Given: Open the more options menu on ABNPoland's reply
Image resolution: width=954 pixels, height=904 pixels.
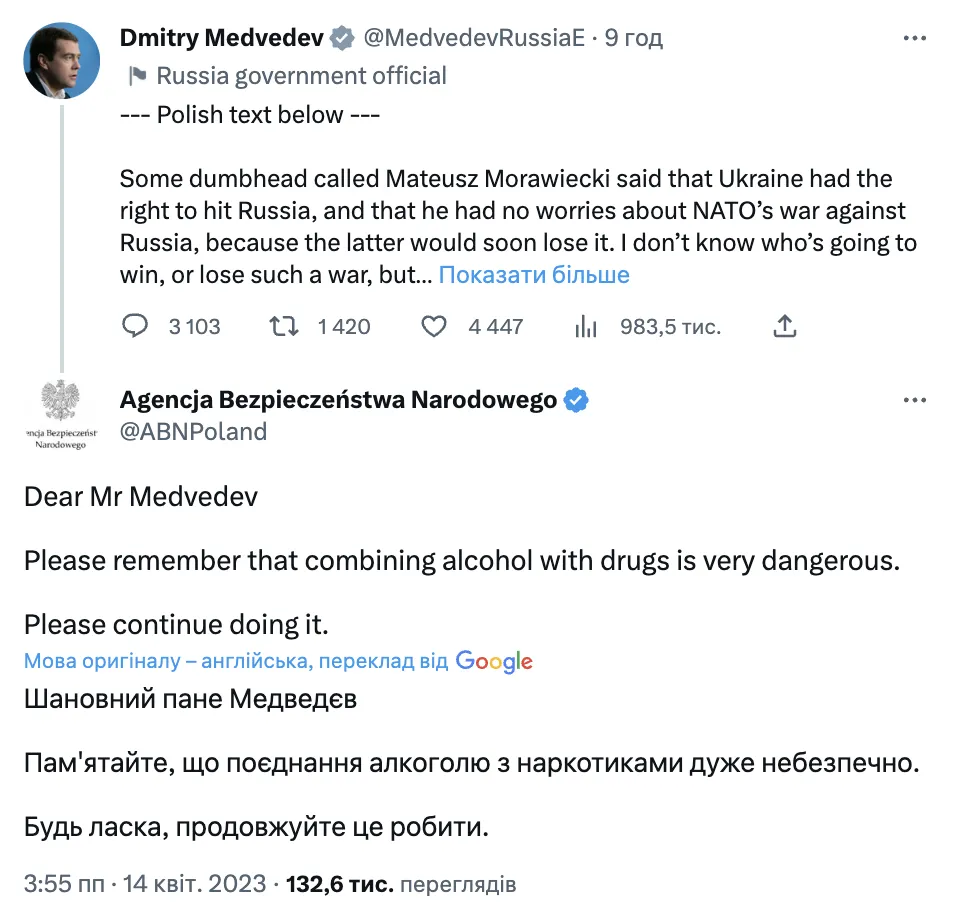Looking at the screenshot, I should click(x=915, y=399).
